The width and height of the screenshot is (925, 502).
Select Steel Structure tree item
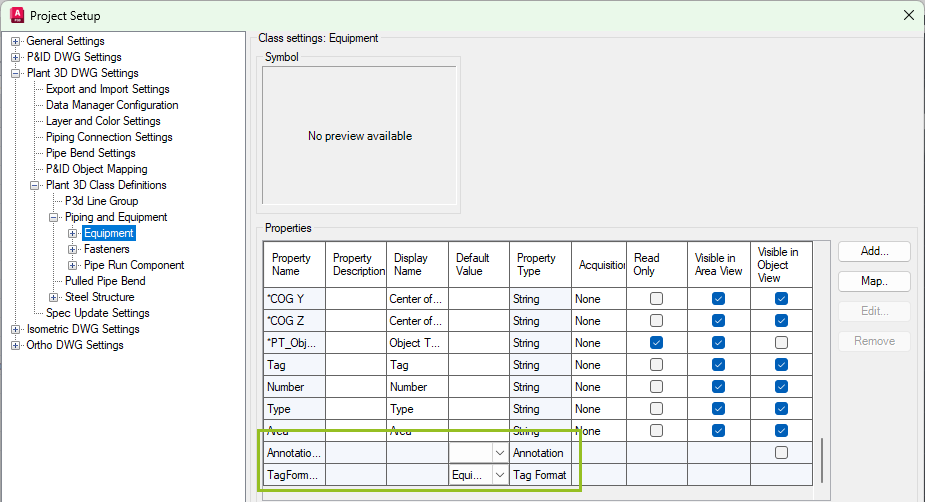pyautogui.click(x=100, y=297)
